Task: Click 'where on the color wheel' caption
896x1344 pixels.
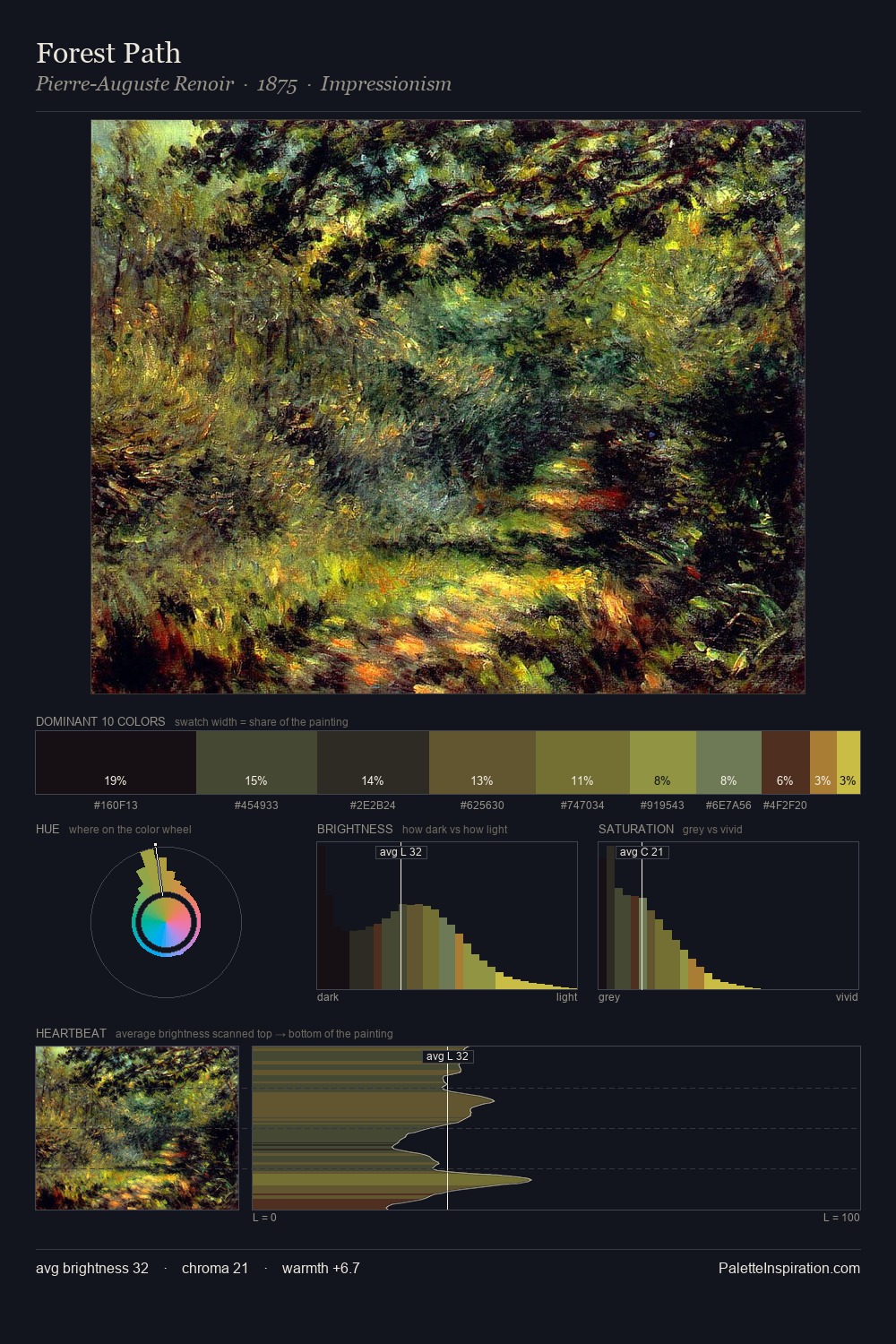Action: pyautogui.click(x=130, y=830)
